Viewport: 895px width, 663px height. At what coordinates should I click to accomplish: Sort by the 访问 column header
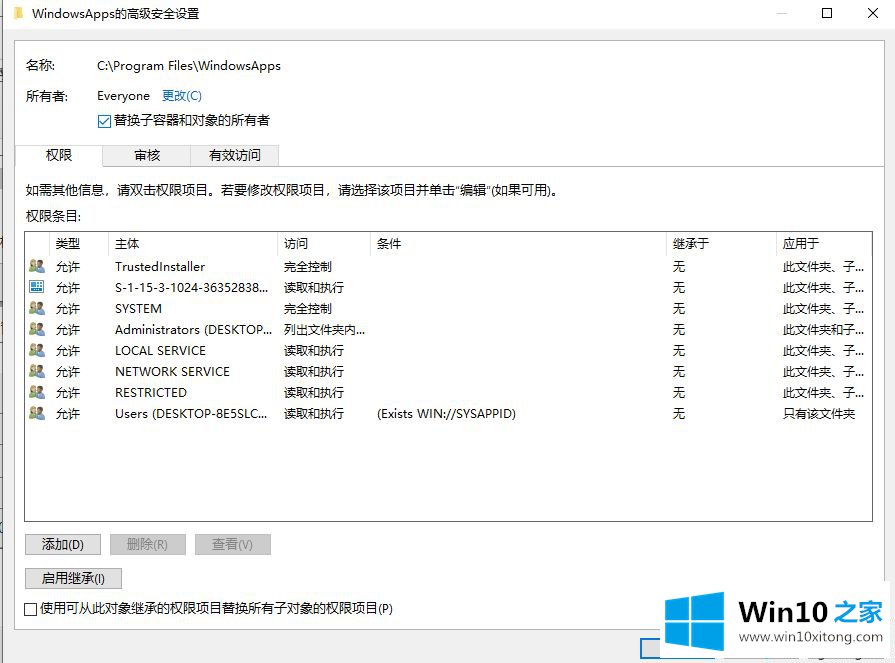click(324, 244)
